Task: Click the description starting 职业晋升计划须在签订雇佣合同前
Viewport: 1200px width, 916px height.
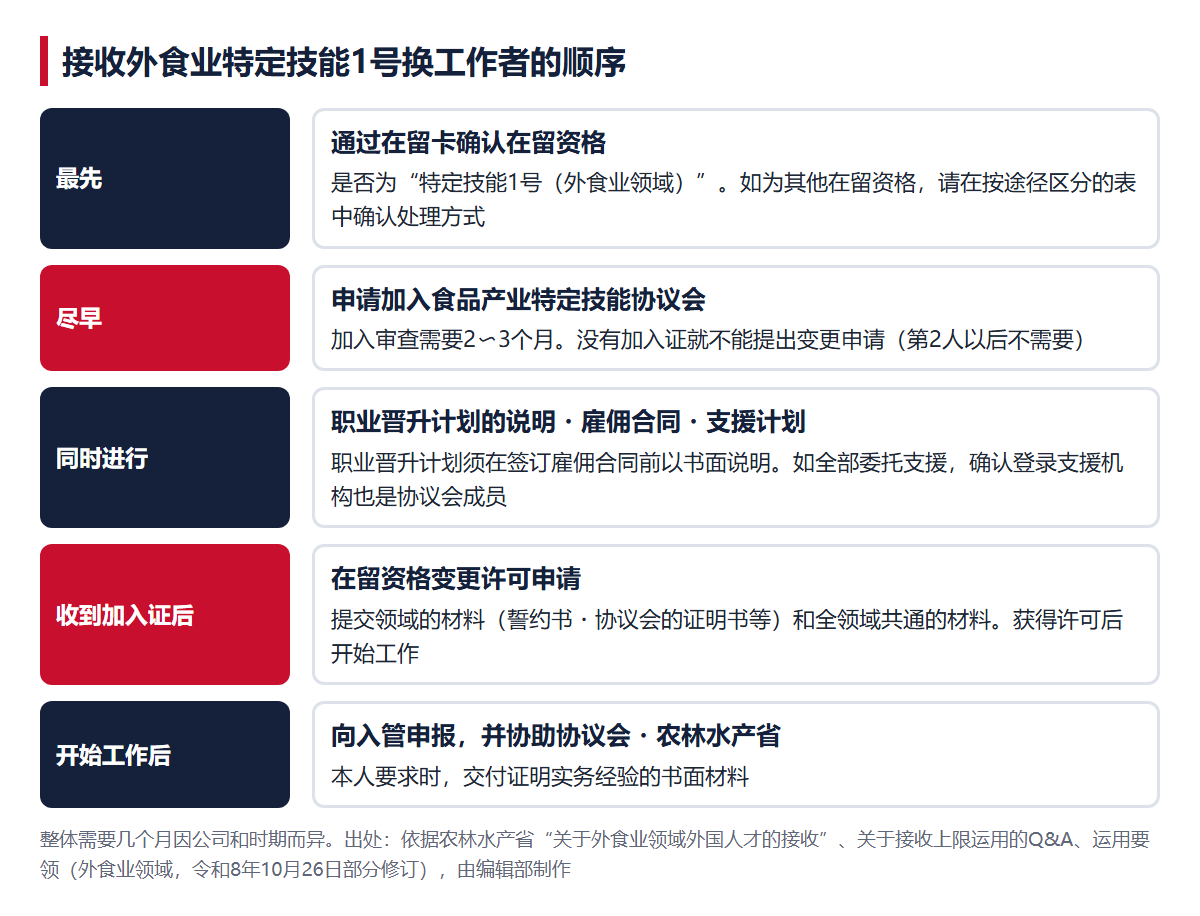Action: tap(727, 479)
